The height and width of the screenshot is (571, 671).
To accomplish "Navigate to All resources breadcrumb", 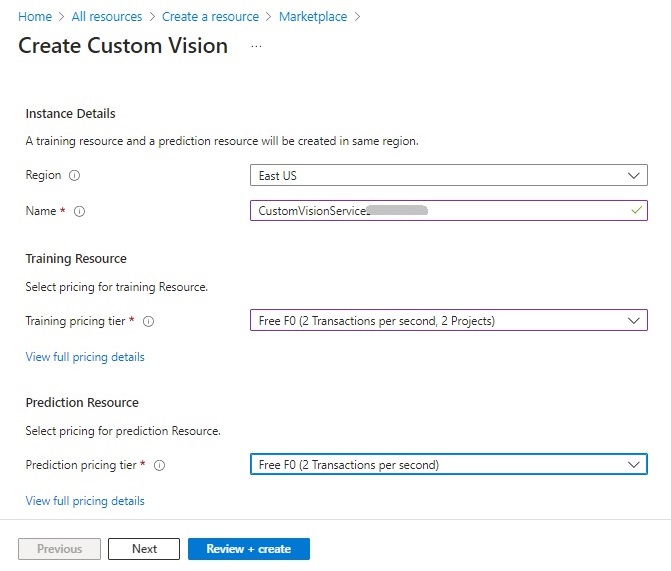I will pos(107,17).
